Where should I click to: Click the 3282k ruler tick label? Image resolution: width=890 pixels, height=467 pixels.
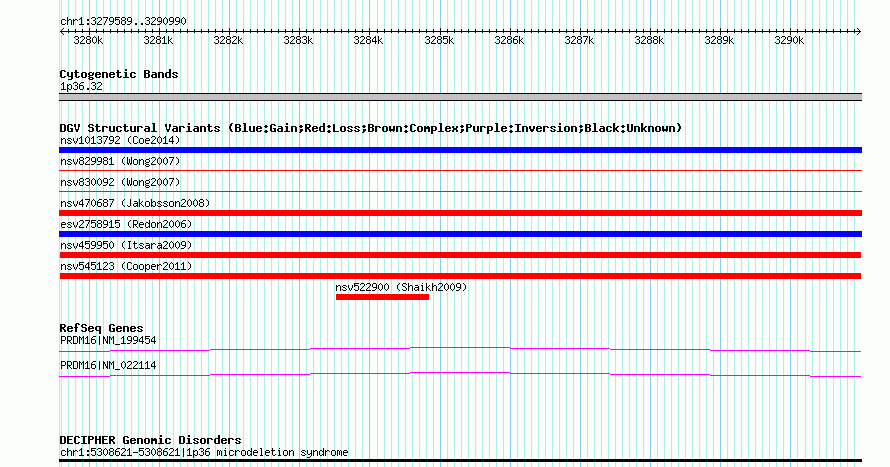pyautogui.click(x=228, y=40)
